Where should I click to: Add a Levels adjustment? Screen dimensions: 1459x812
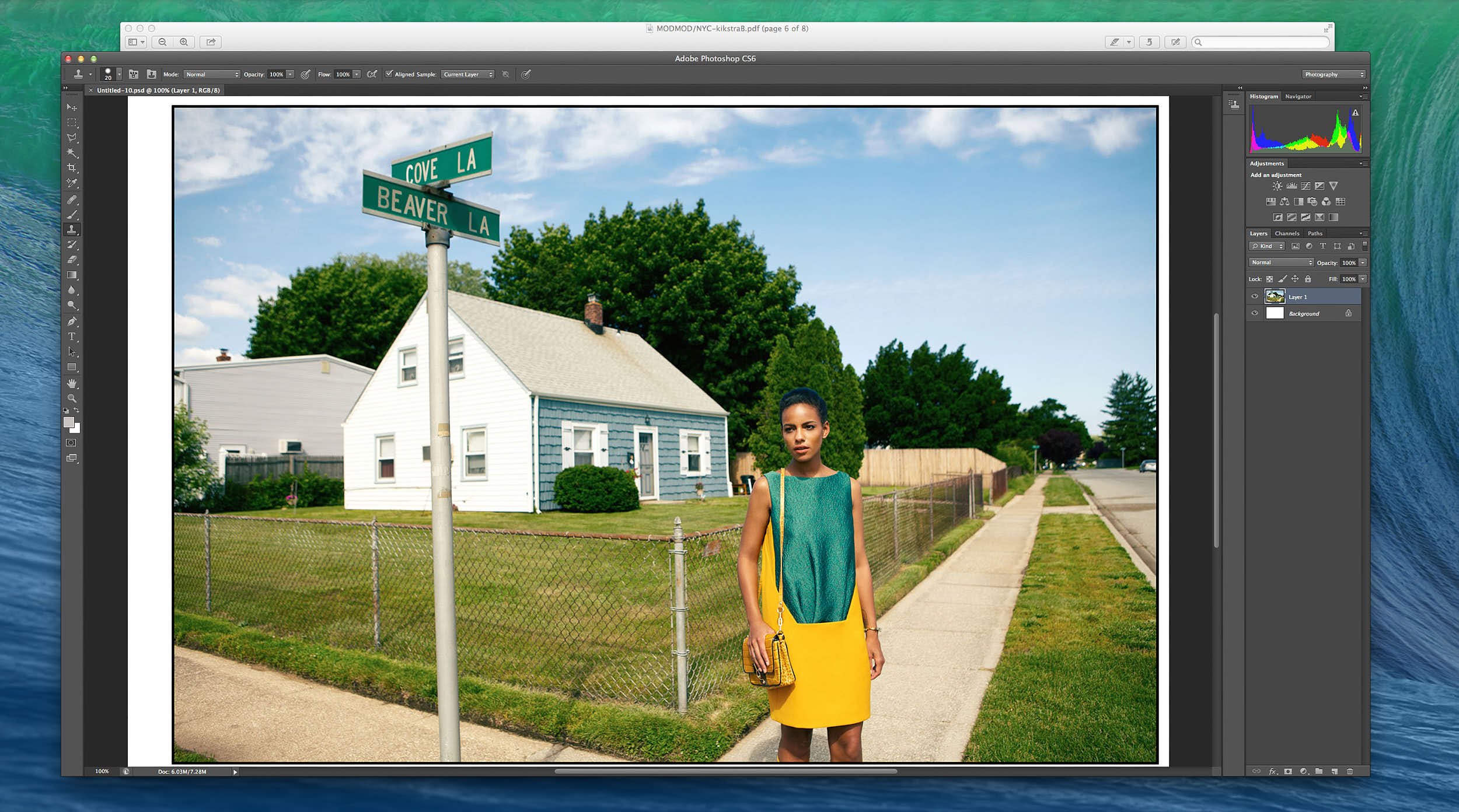pyautogui.click(x=1292, y=186)
